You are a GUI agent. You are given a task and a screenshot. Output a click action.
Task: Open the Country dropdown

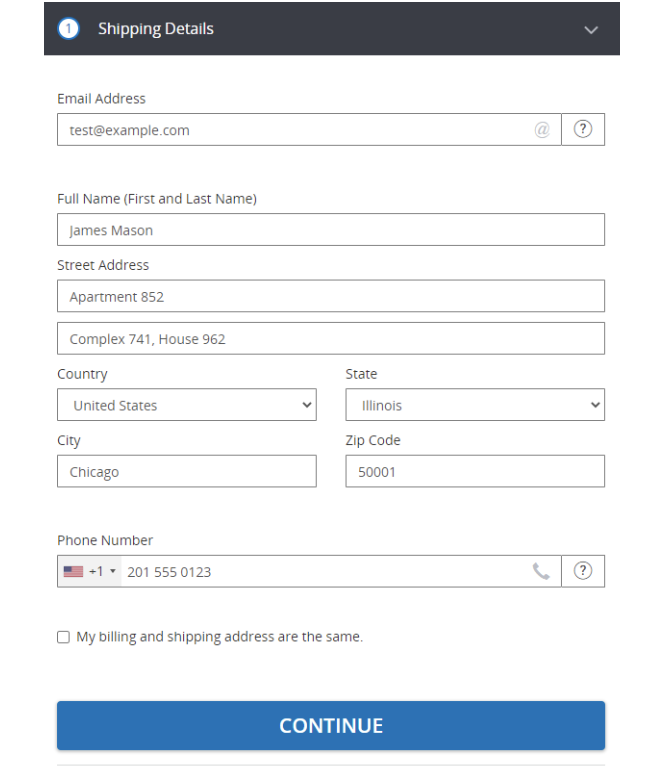tap(186, 405)
